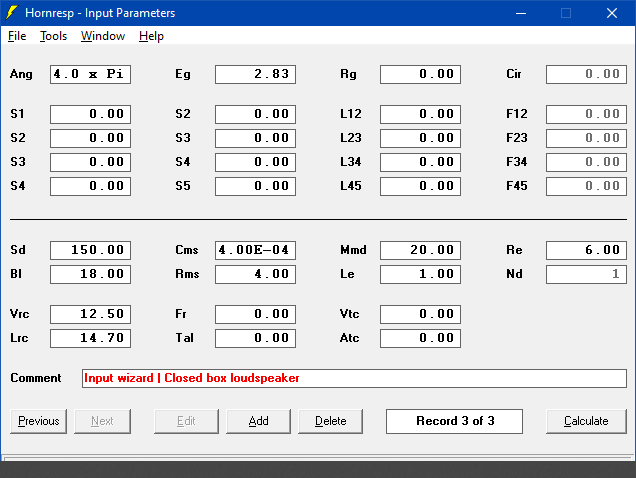Click the Cms field showing 4.00E-04

click(256, 250)
